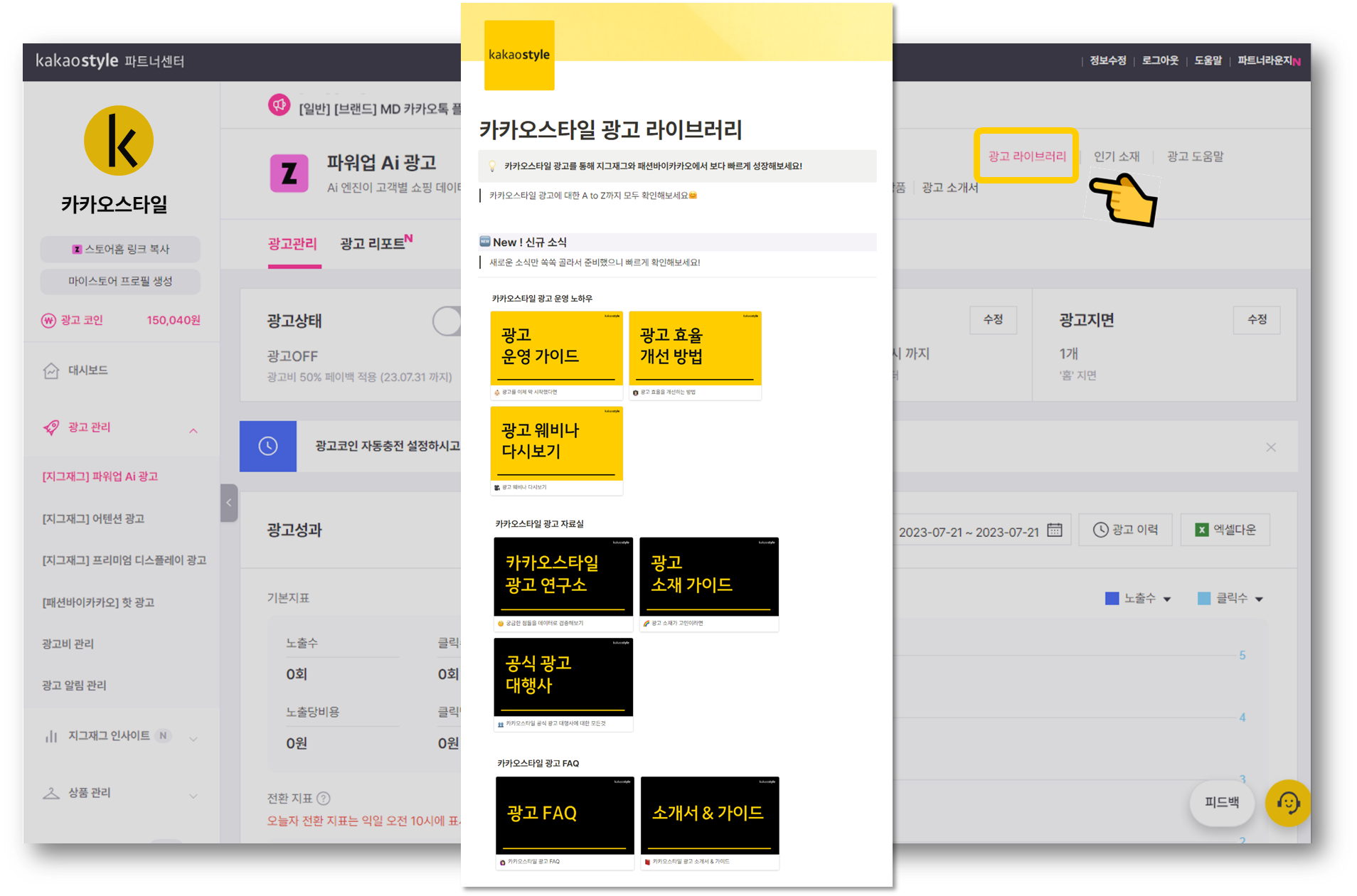Click 정보수정 in the top bar
Image resolution: width=1357 pixels, height=896 pixels.
pos(1108,61)
